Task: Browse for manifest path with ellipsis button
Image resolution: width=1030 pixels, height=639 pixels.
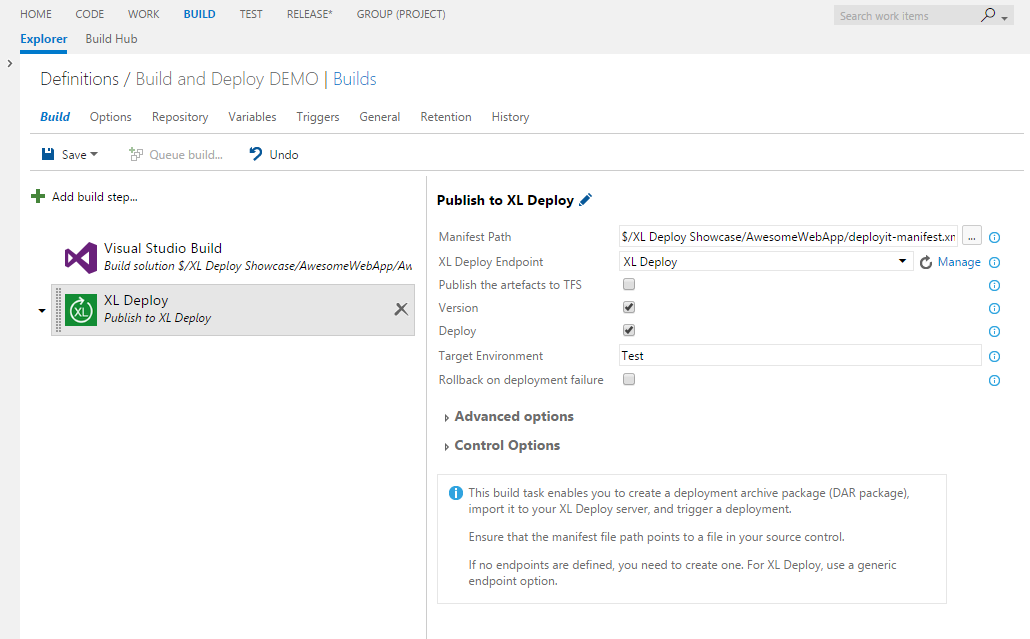Action: 971,237
